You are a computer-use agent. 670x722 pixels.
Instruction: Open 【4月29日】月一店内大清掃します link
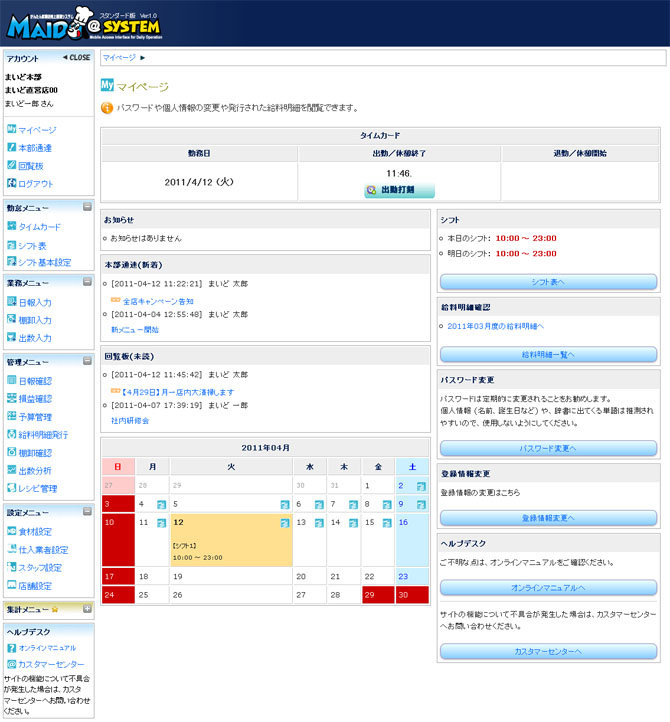click(x=178, y=392)
